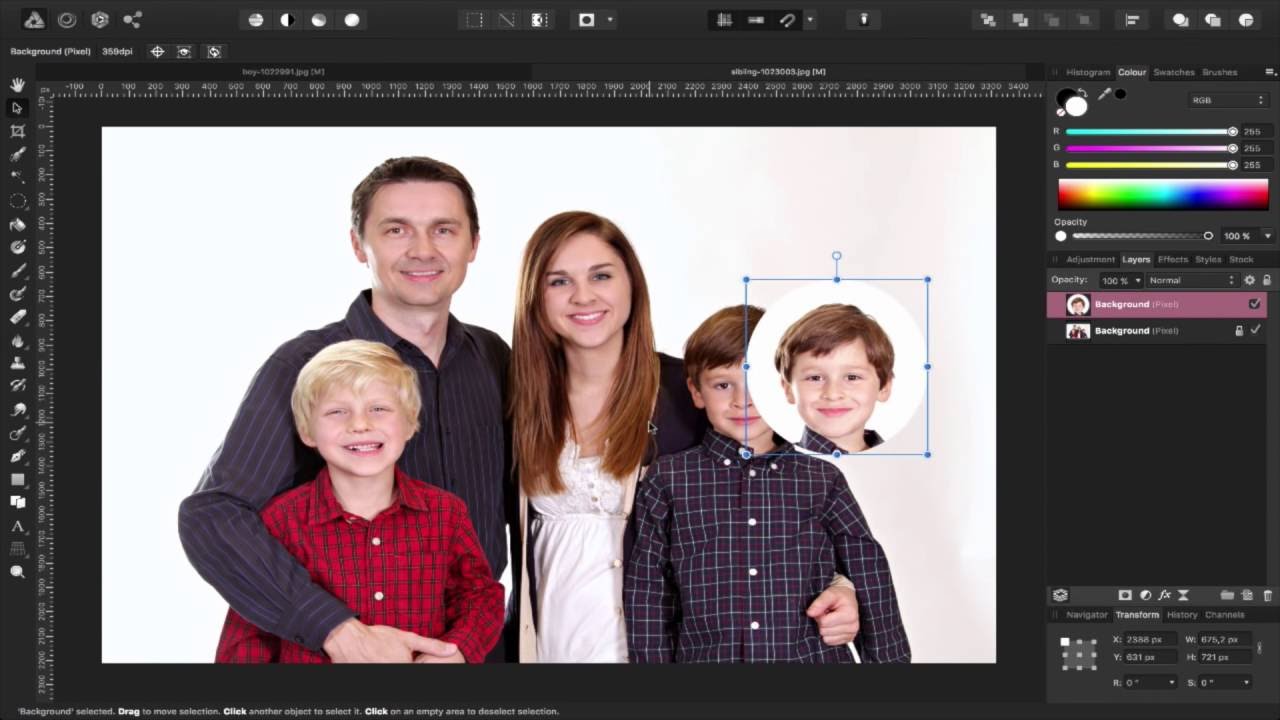Apply Auto Levels from the toolbar

coord(256,20)
